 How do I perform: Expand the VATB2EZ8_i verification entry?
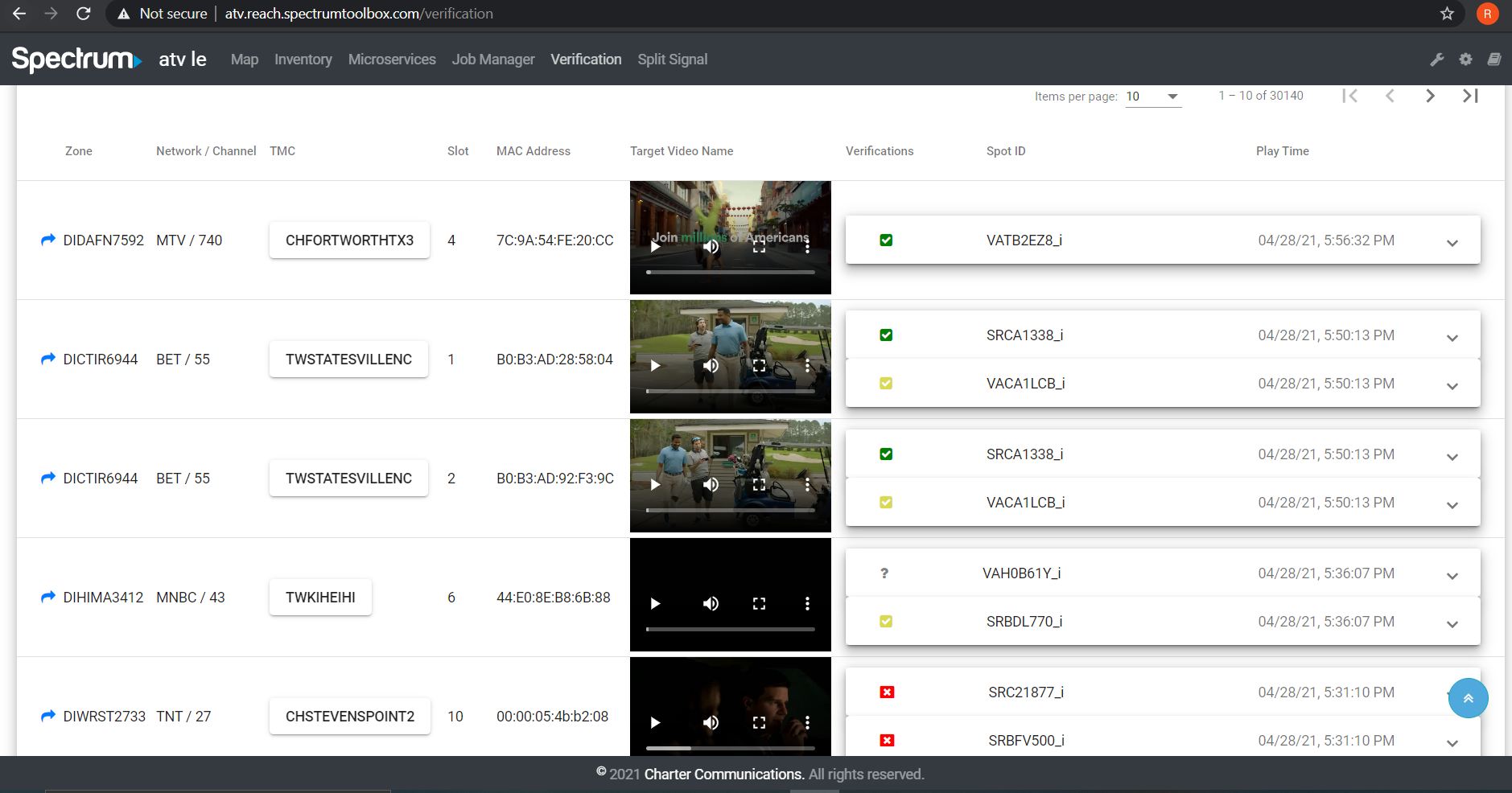[1452, 243]
